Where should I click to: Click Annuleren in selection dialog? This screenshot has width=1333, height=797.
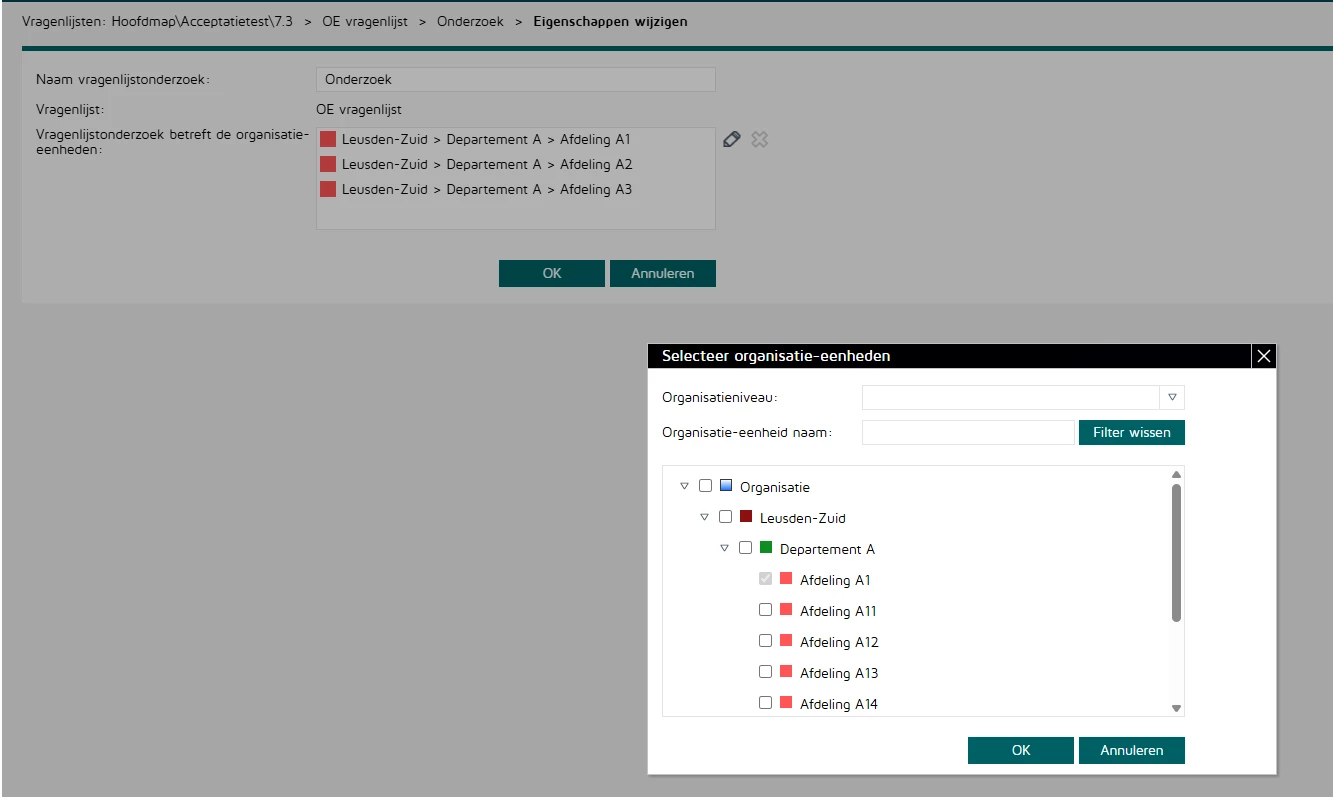(x=1132, y=750)
